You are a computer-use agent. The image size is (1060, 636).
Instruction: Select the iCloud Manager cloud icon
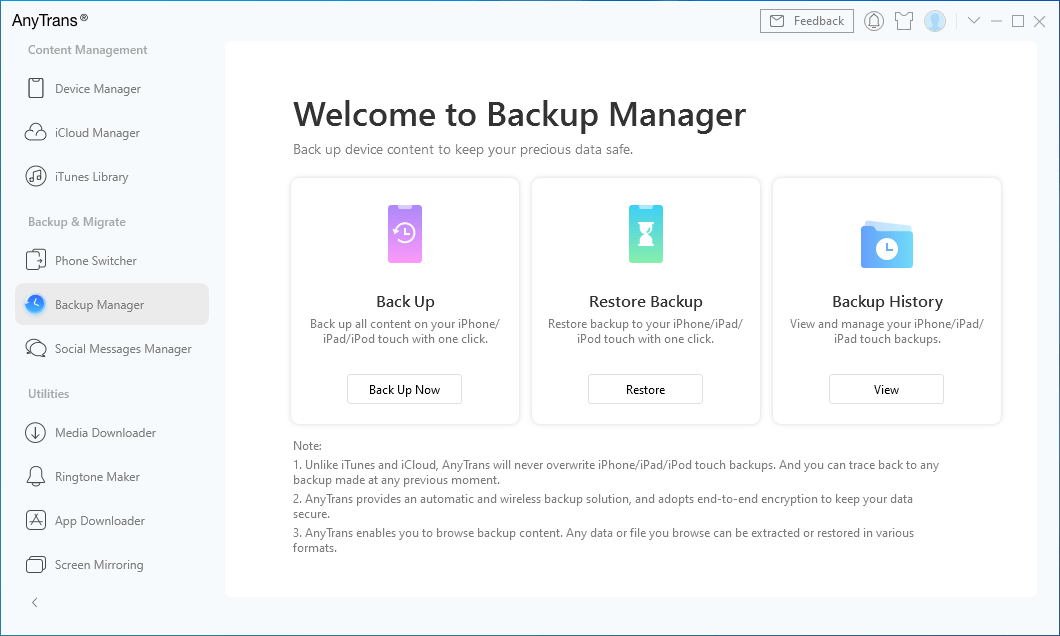pos(36,133)
